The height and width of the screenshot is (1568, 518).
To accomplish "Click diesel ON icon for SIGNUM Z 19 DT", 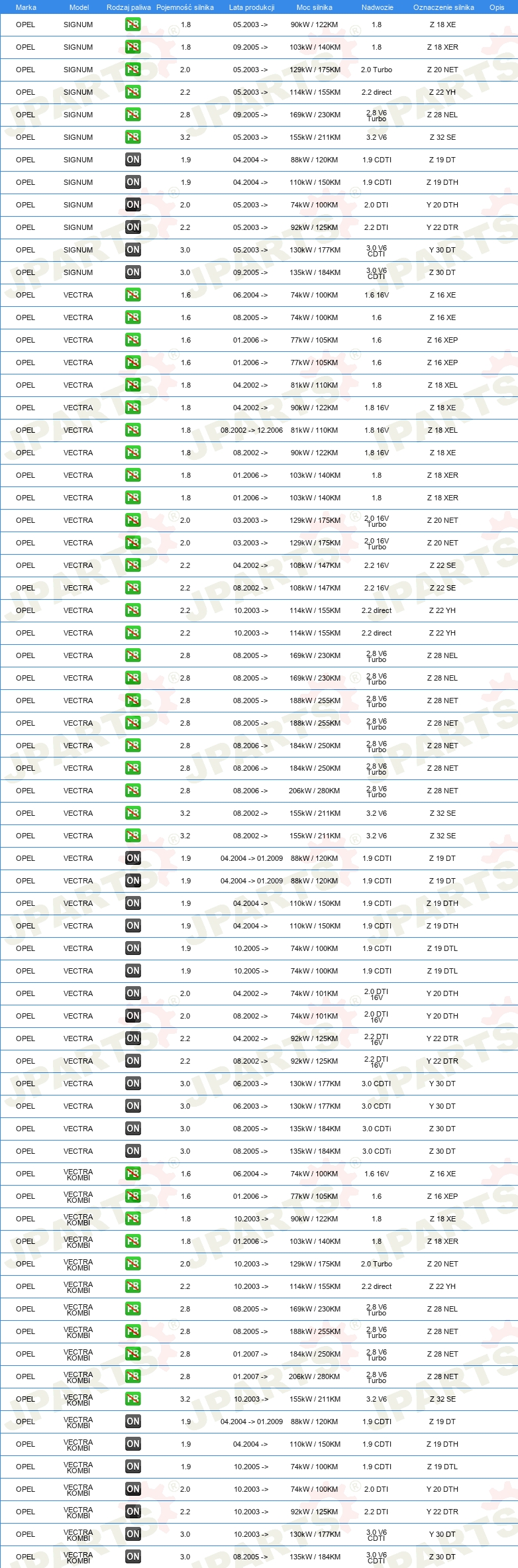I will 133,160.
